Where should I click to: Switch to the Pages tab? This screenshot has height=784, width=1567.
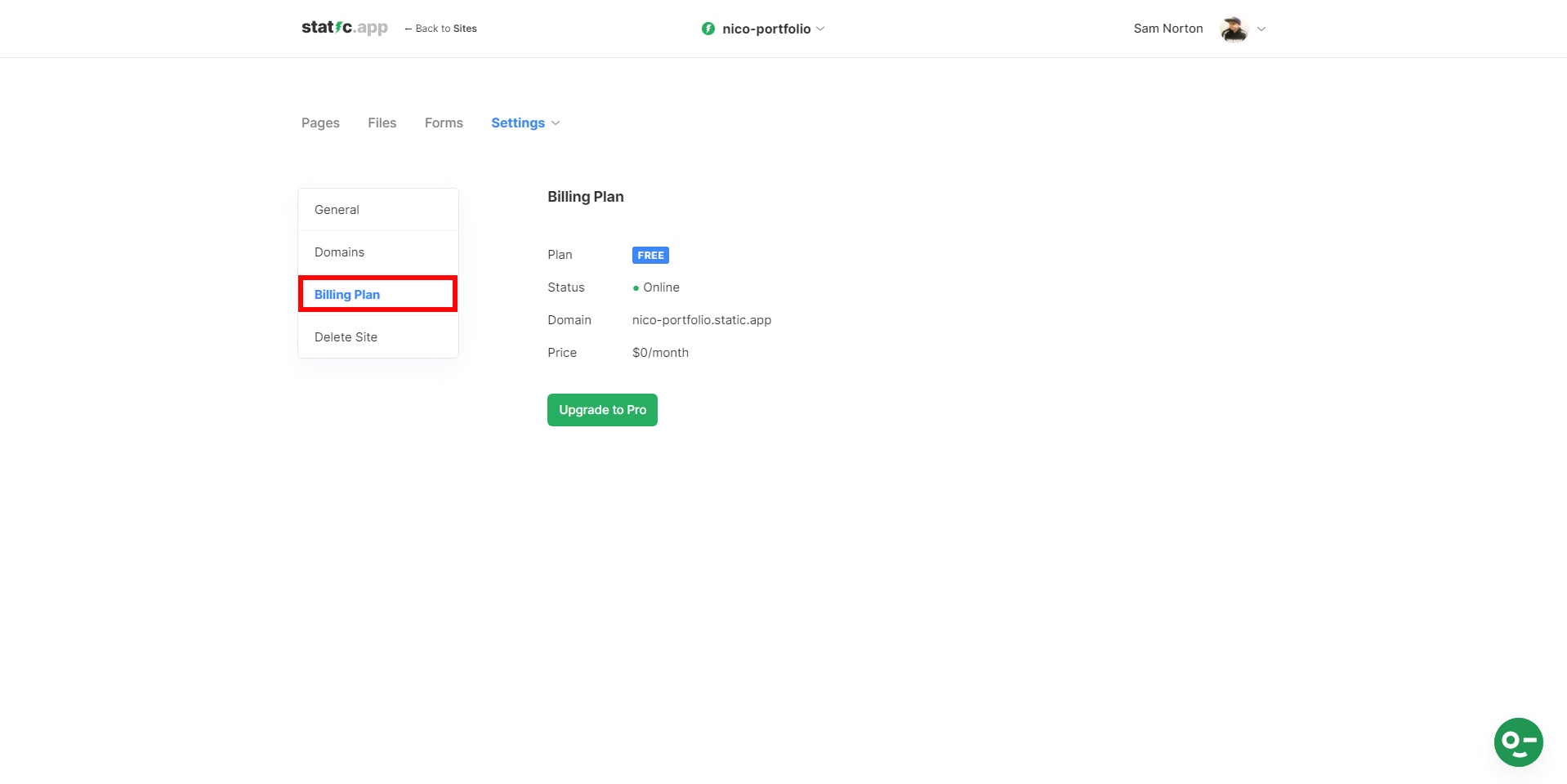point(319,122)
